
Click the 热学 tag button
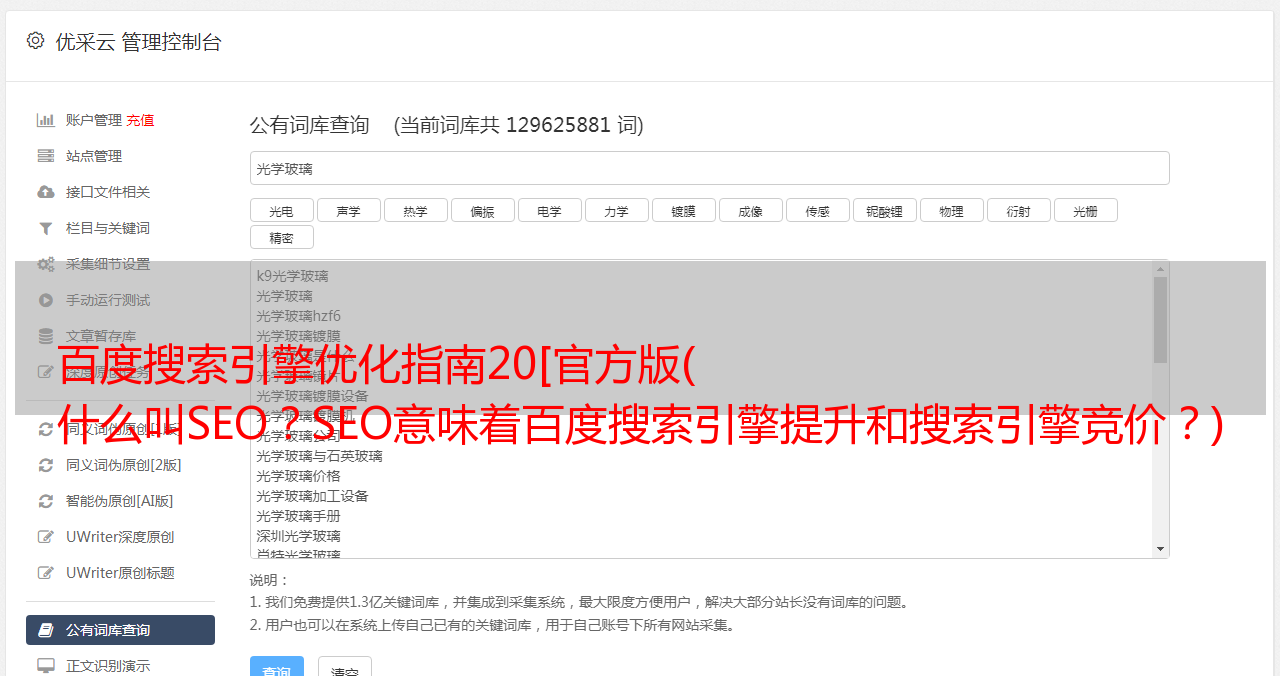point(415,210)
